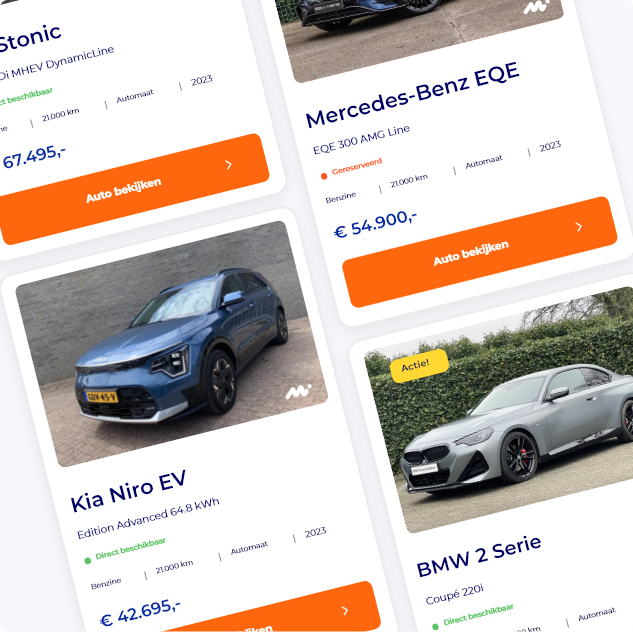Click the Mercedes-Benz EQE car photo

click(x=420, y=34)
